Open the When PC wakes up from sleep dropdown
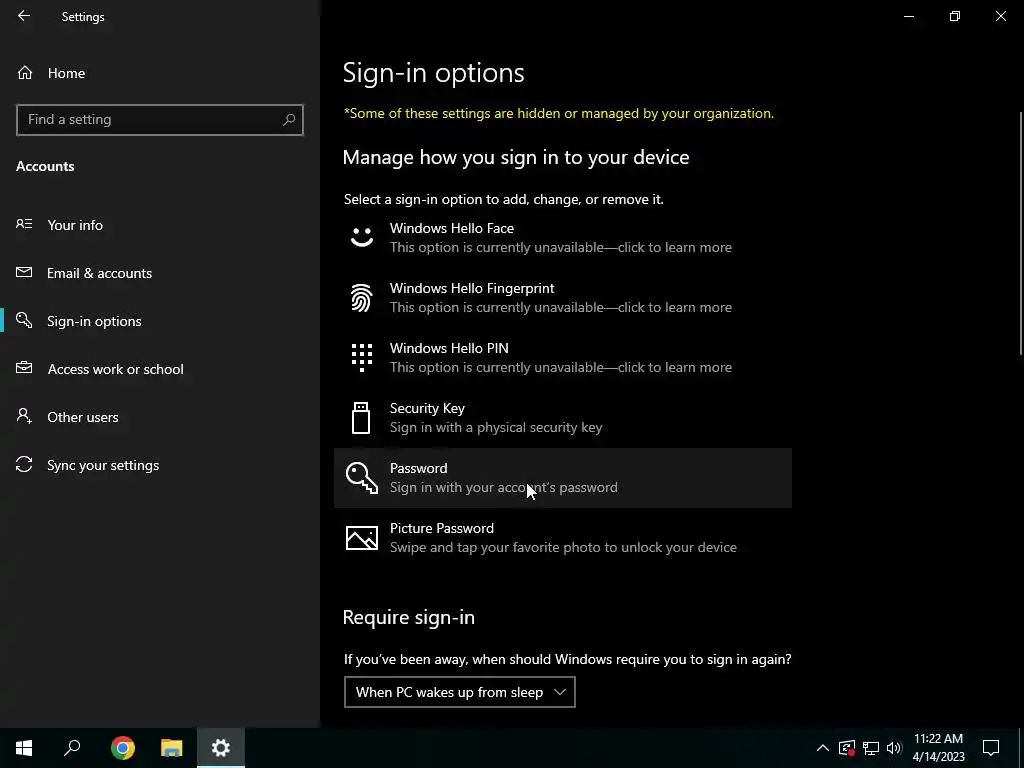 click(x=460, y=692)
